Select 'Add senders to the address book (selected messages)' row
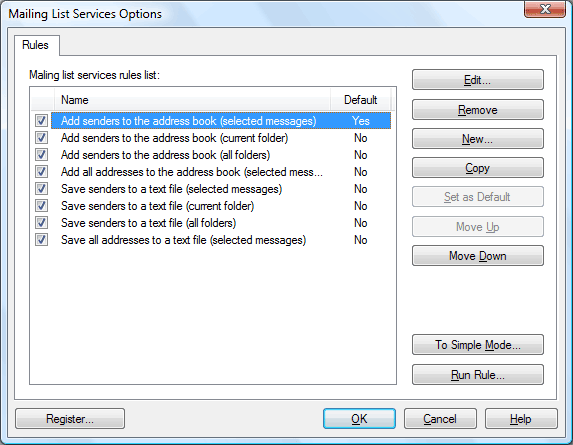The image size is (573, 445). (221, 121)
